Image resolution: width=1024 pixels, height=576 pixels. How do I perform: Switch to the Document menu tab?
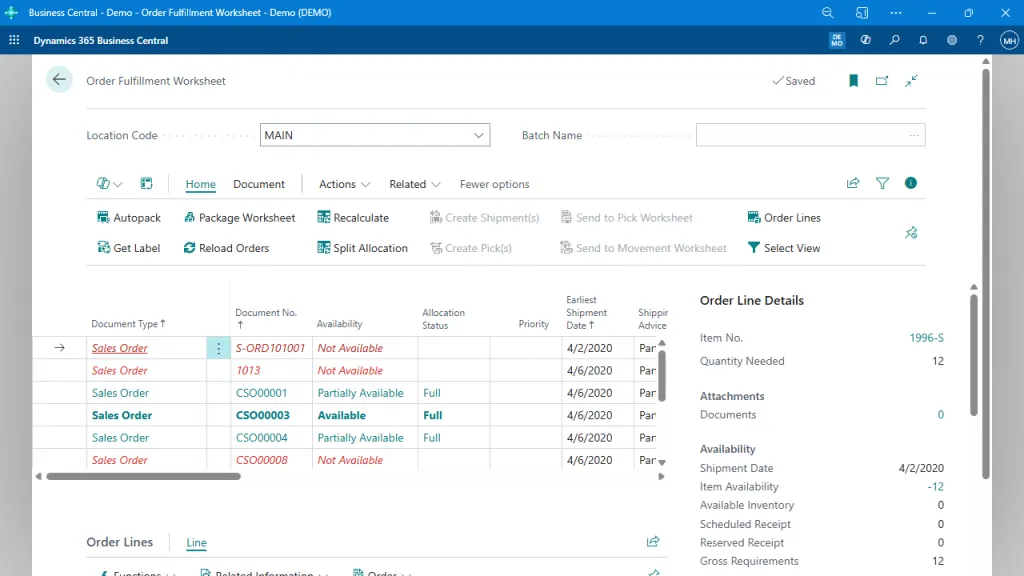click(258, 184)
